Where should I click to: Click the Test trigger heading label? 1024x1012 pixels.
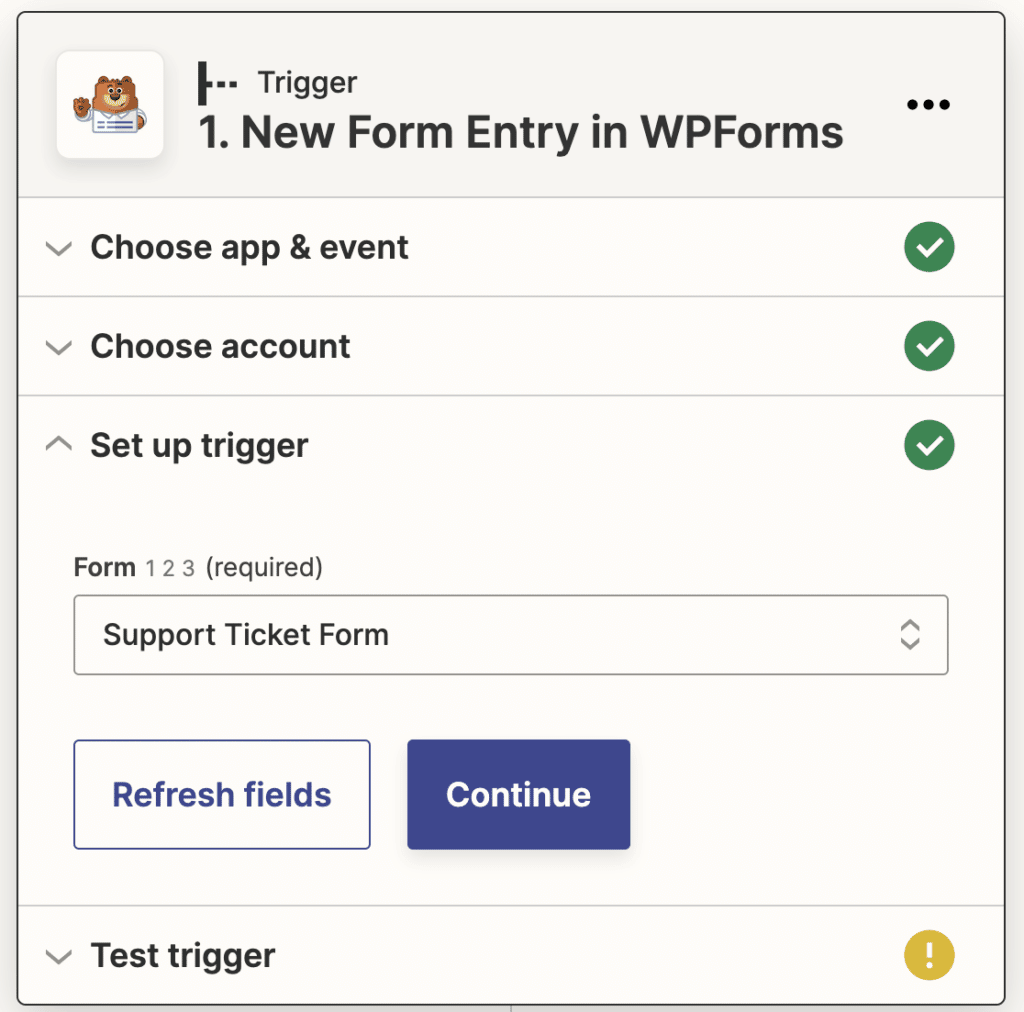coord(182,956)
